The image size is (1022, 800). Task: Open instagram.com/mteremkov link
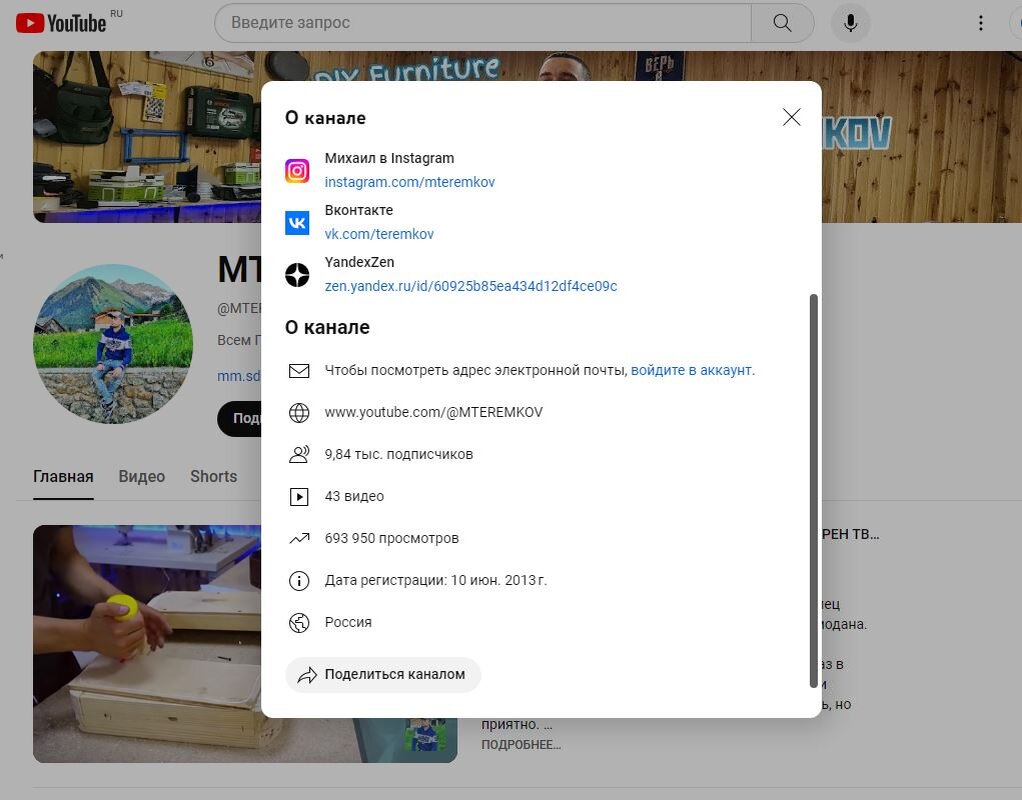(409, 182)
